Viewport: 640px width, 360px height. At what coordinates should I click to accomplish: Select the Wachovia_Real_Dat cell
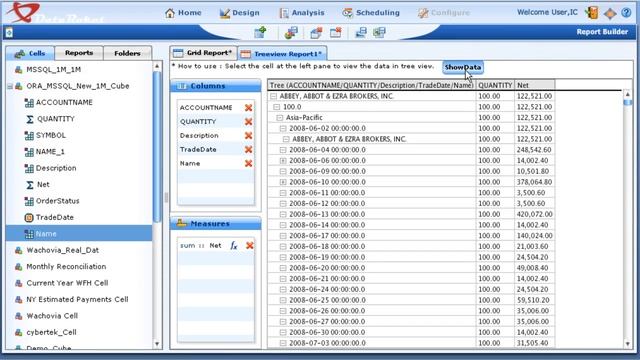tap(62, 250)
